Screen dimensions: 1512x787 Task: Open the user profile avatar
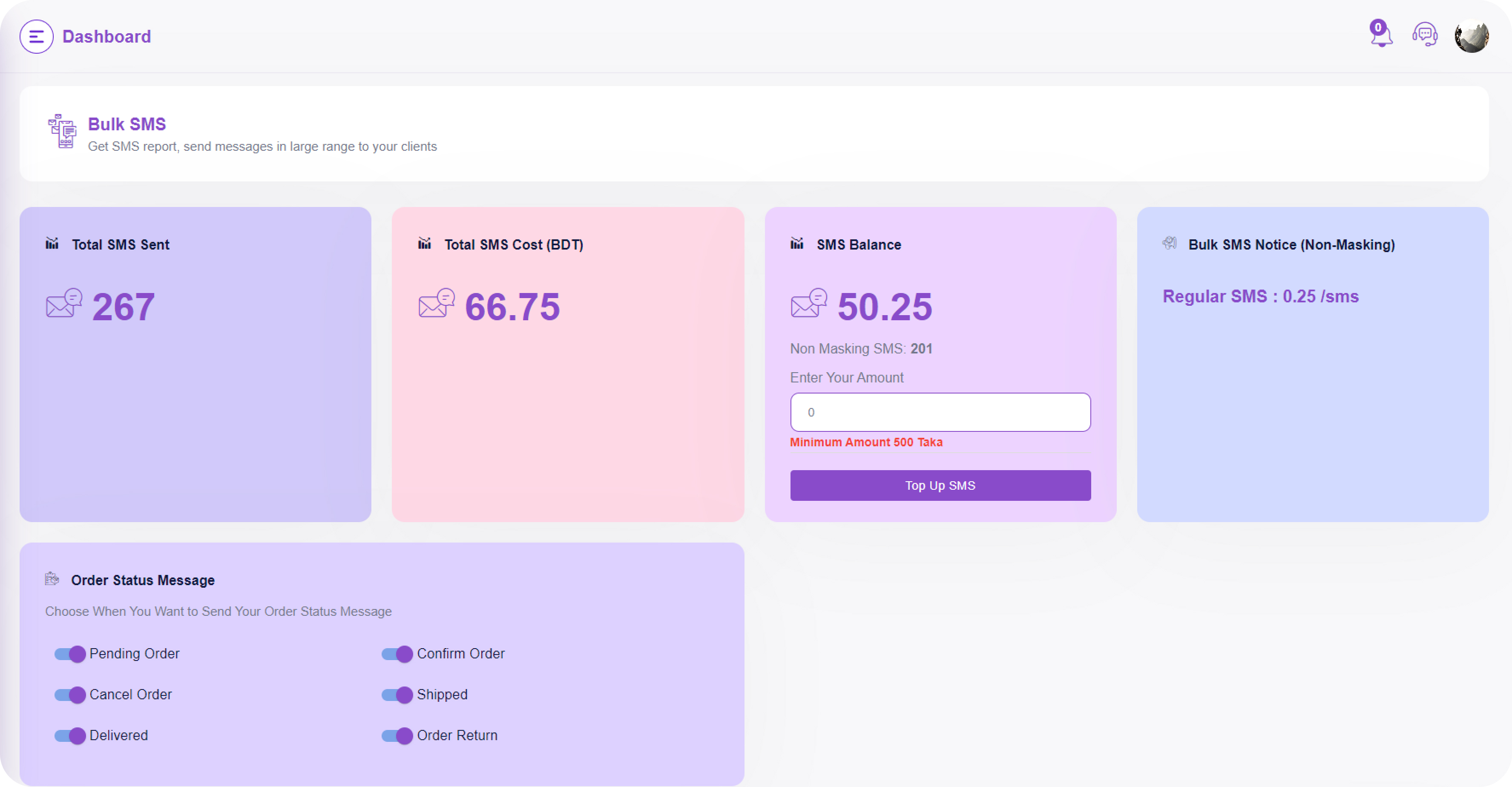click(x=1471, y=36)
